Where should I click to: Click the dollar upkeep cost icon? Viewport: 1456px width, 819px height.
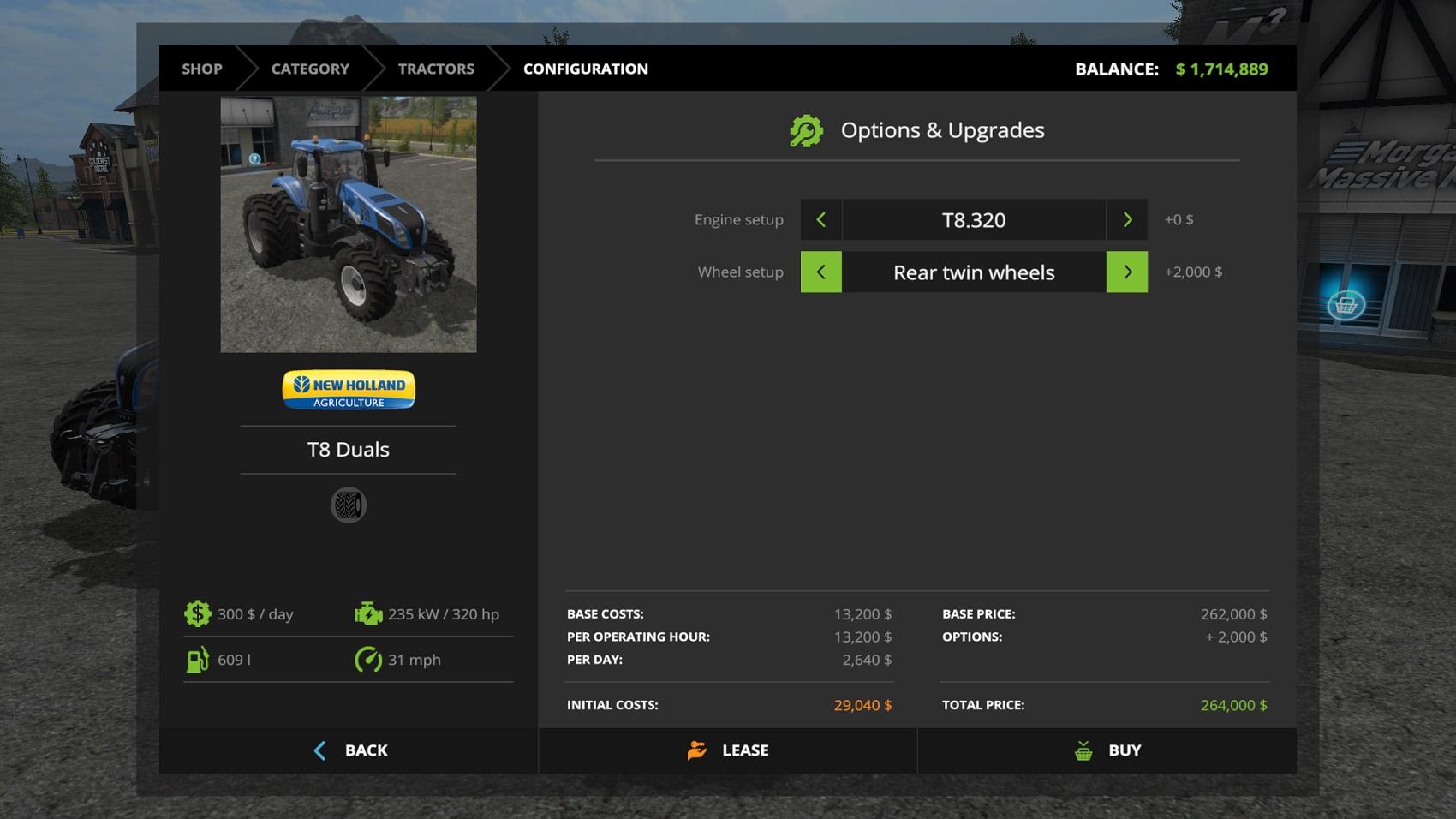[197, 614]
